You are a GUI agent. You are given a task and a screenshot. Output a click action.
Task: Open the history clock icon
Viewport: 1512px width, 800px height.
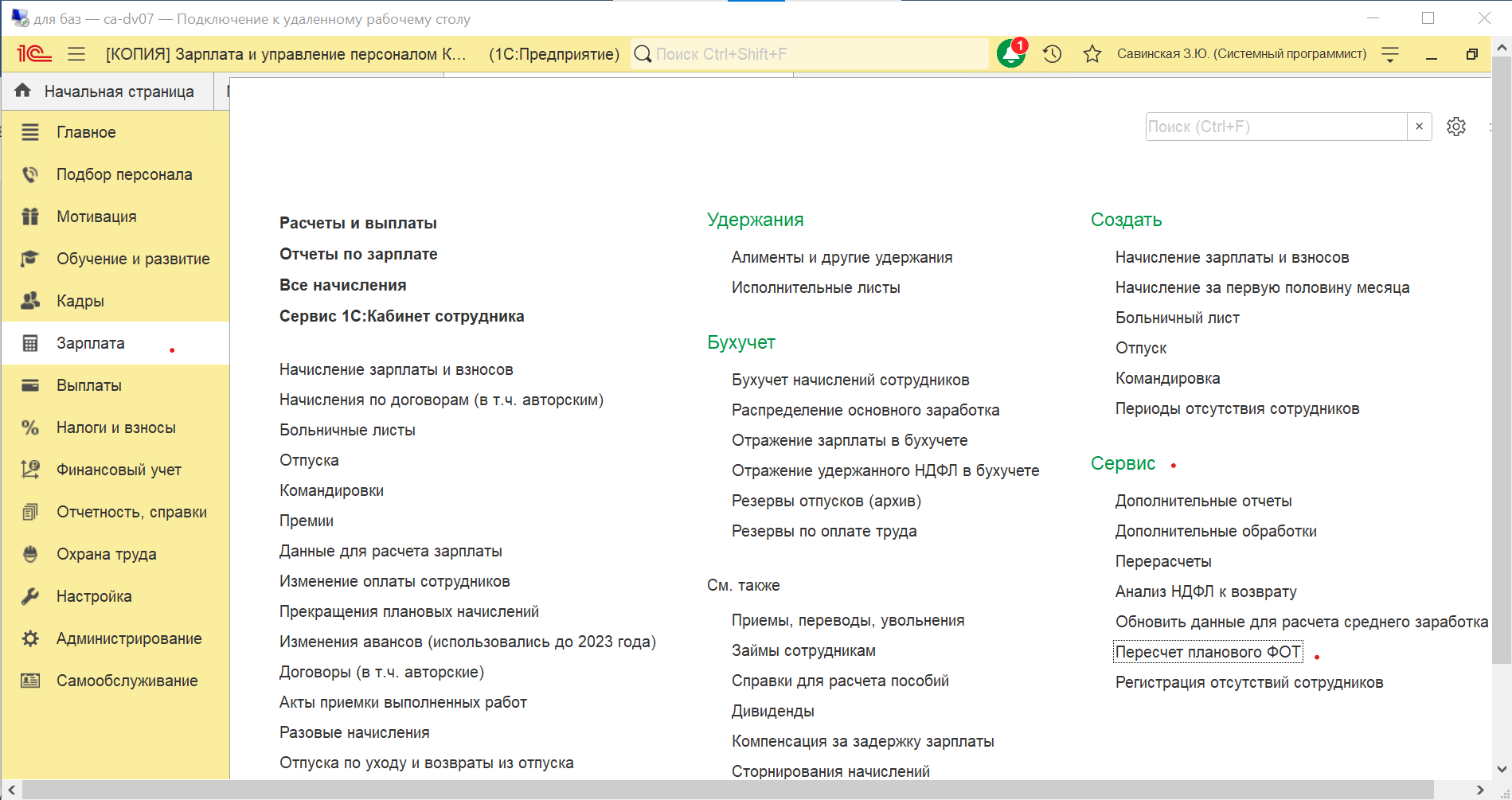point(1053,54)
